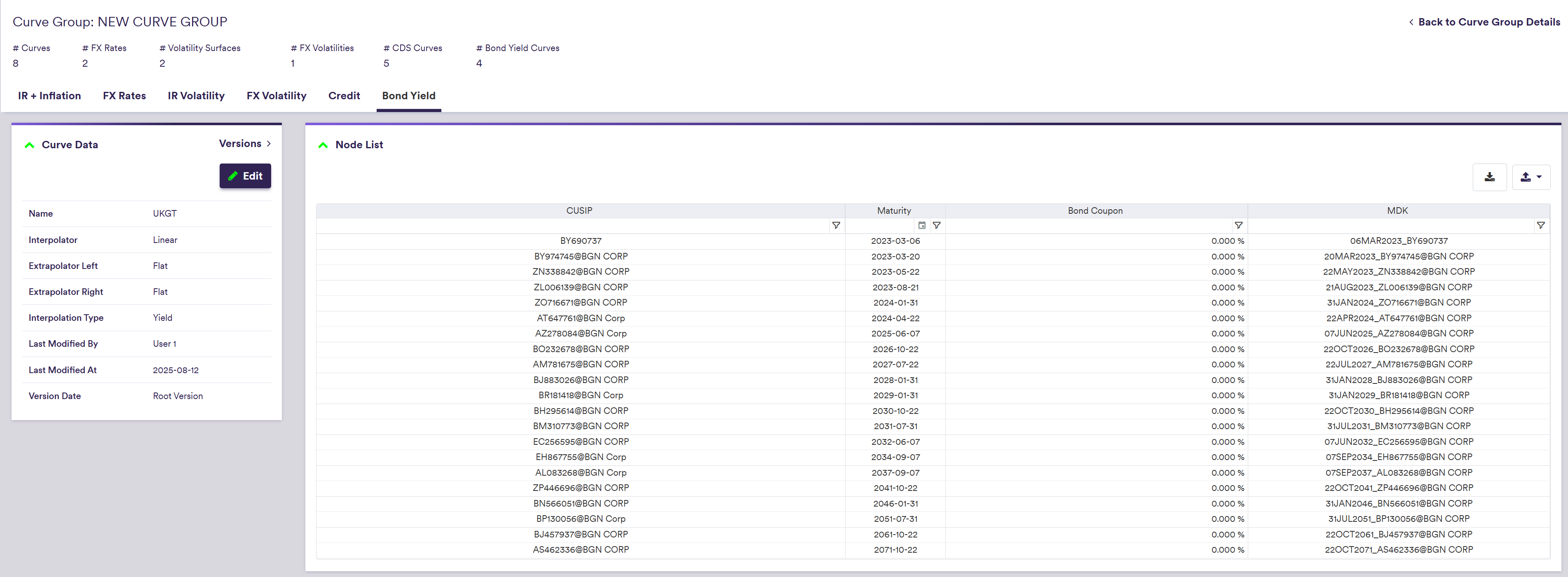Screen dimensions: 1568x577
Task: Click the Bond Coupon filter icon
Action: pyautogui.click(x=1238, y=226)
